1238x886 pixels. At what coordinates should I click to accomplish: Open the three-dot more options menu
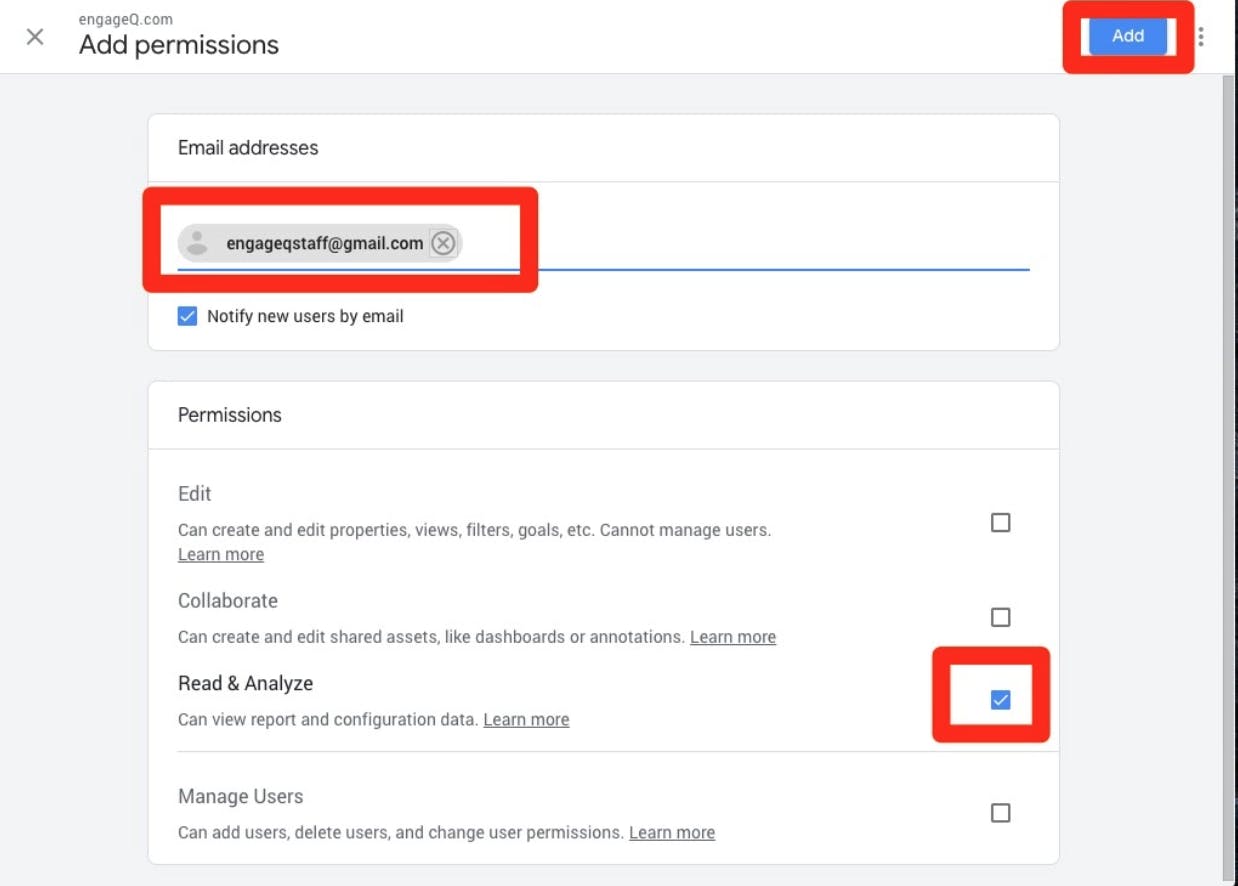(x=1200, y=37)
